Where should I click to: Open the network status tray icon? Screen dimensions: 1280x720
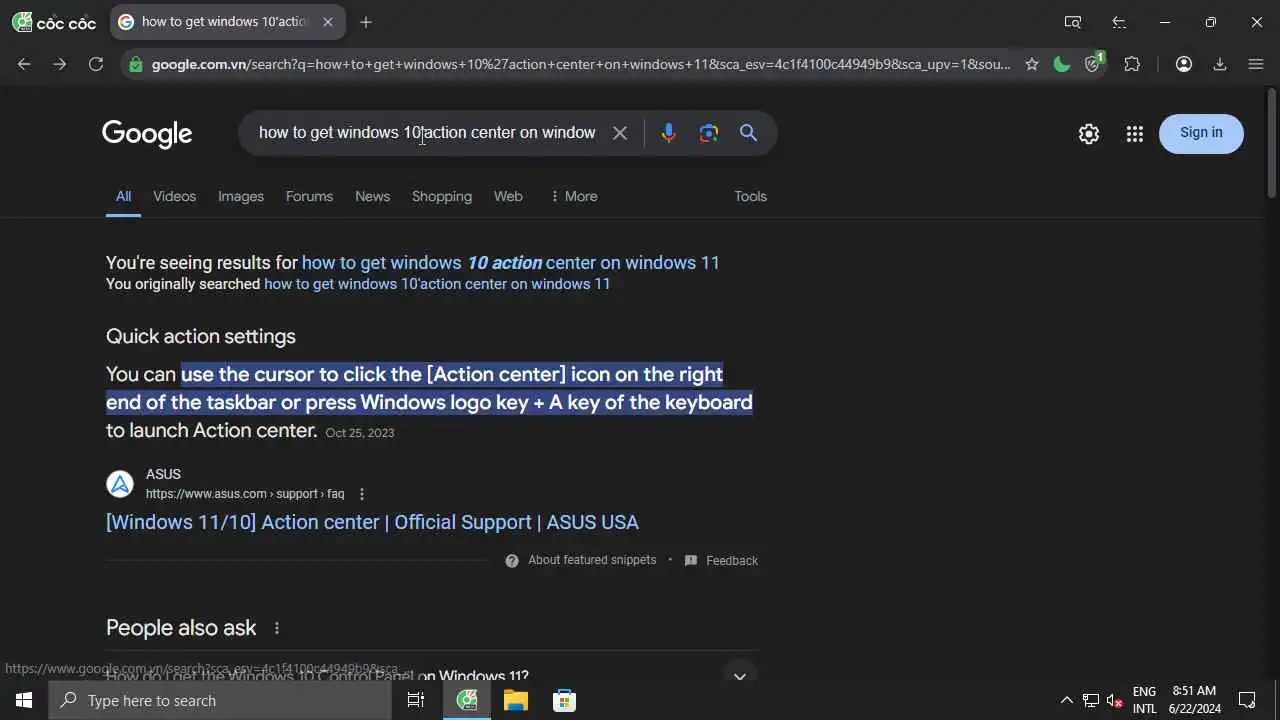(x=1091, y=700)
